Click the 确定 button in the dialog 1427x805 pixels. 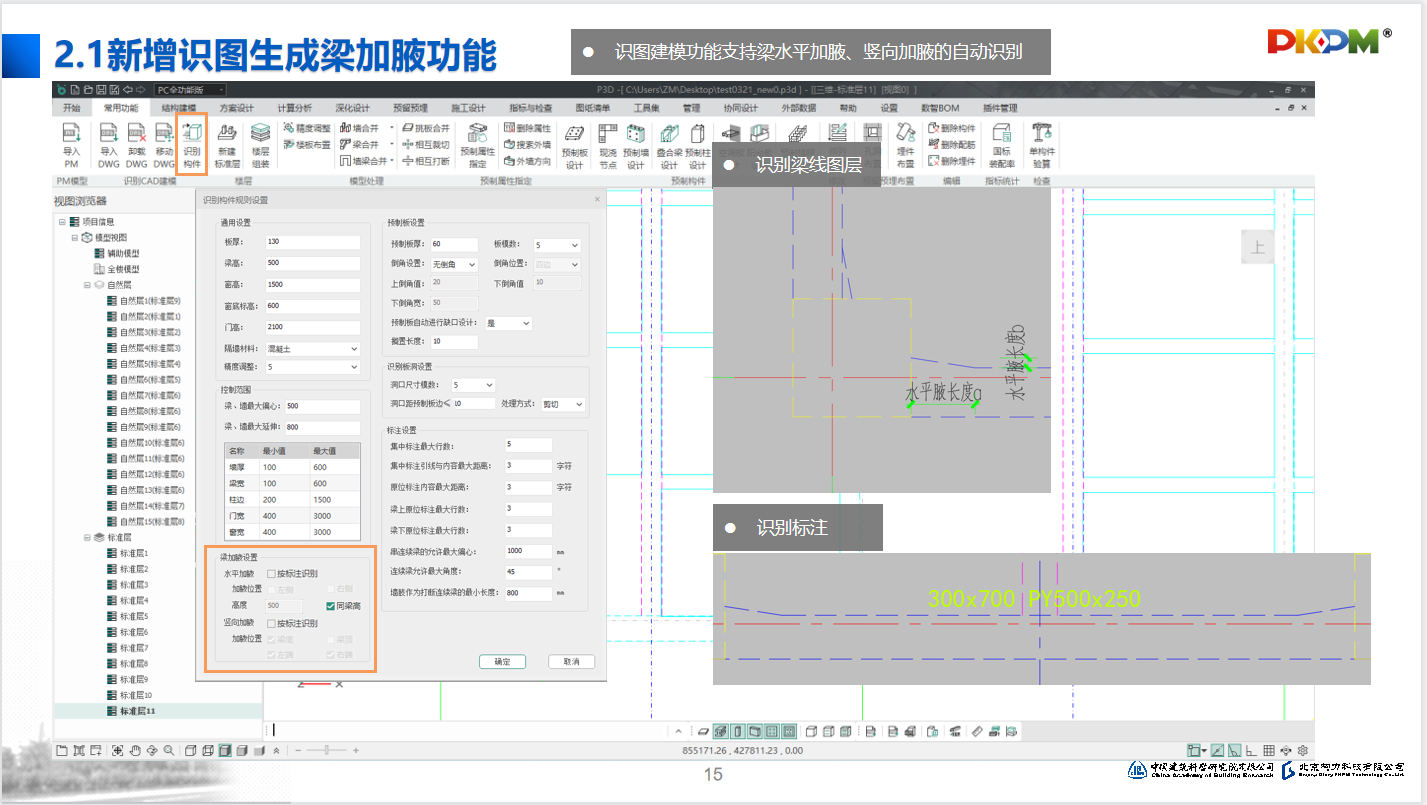click(502, 662)
